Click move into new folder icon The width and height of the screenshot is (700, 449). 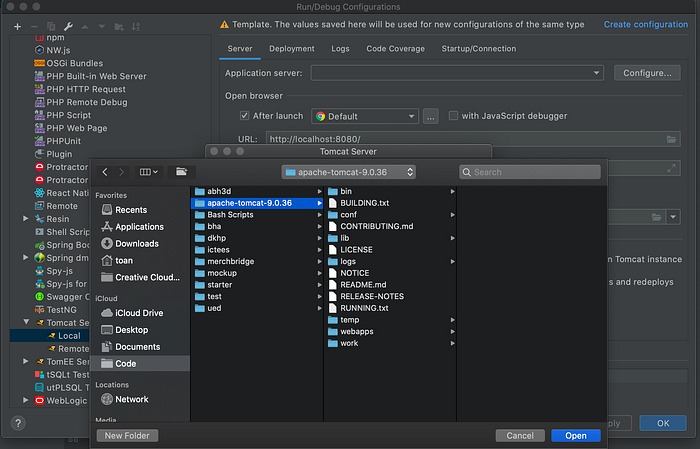click(x=119, y=27)
